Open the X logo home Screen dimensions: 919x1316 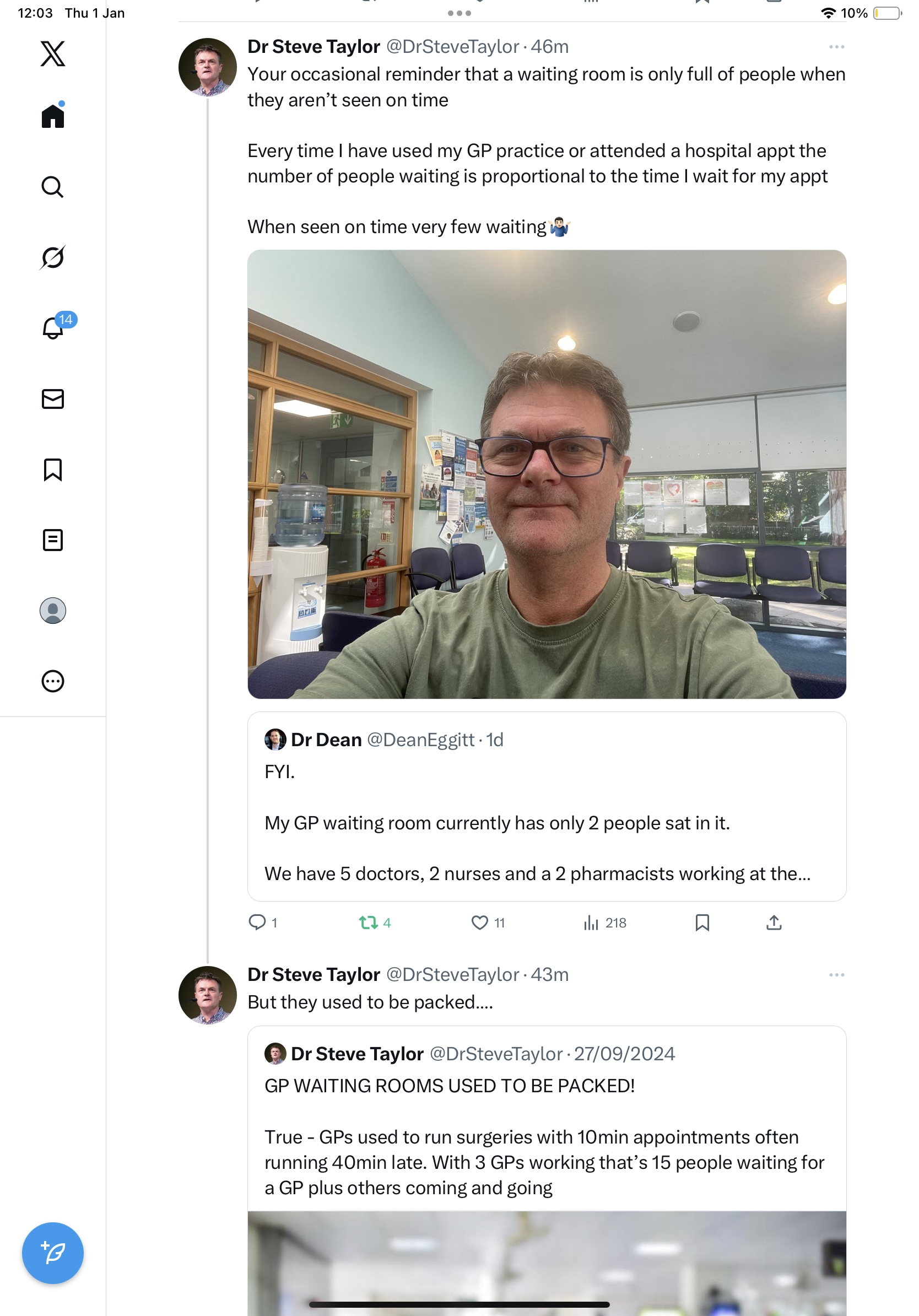coord(53,54)
